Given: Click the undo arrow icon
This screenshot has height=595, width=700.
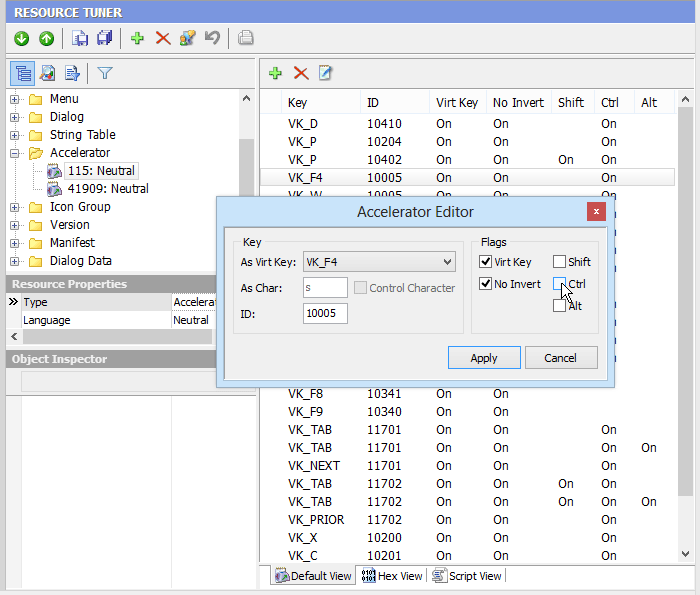Looking at the screenshot, I should click(x=212, y=38).
